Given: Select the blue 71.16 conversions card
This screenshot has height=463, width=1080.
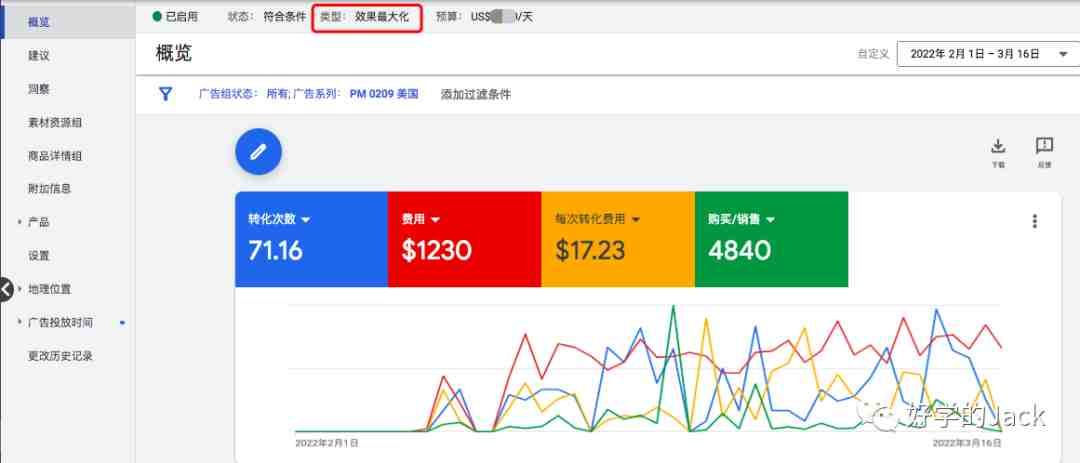Looking at the screenshot, I should (311, 239).
